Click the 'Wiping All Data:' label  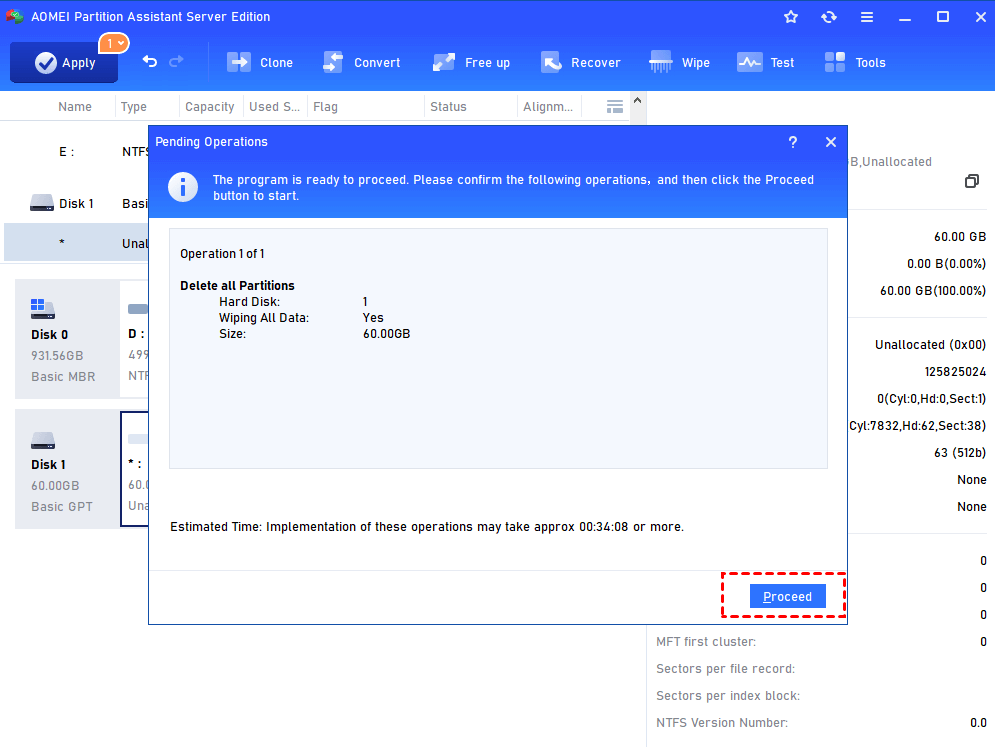coord(264,318)
